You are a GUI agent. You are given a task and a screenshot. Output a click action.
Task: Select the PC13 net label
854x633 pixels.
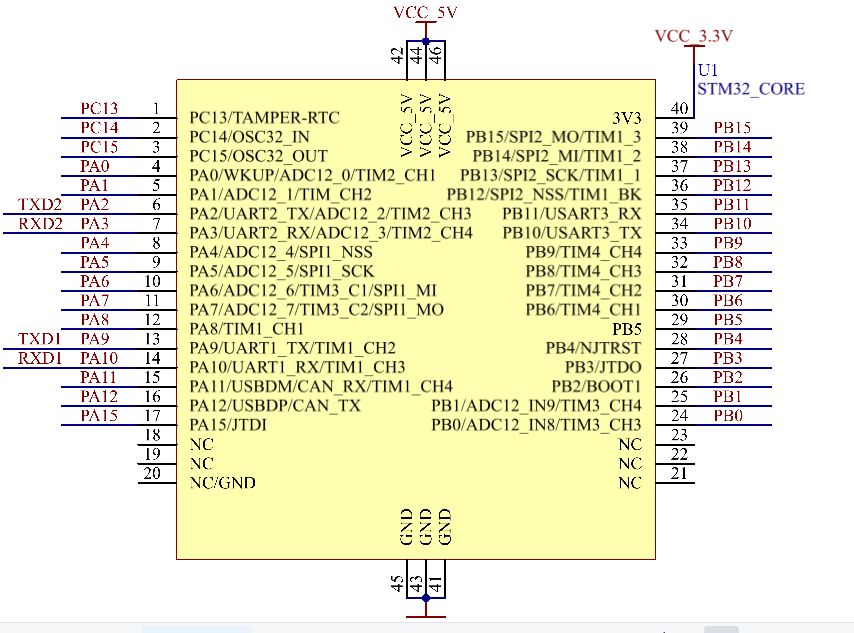[x=99, y=108]
